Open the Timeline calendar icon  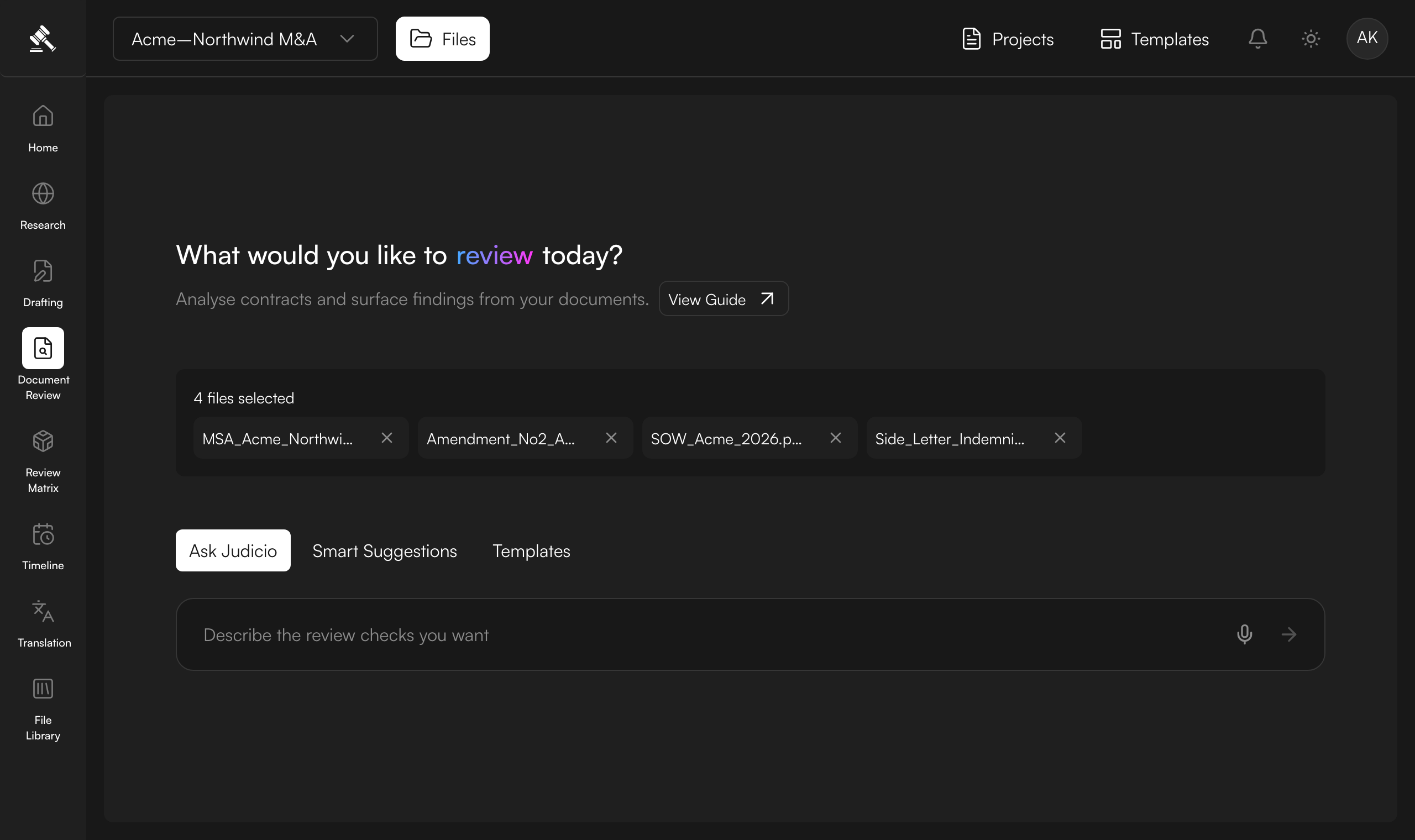[43, 534]
